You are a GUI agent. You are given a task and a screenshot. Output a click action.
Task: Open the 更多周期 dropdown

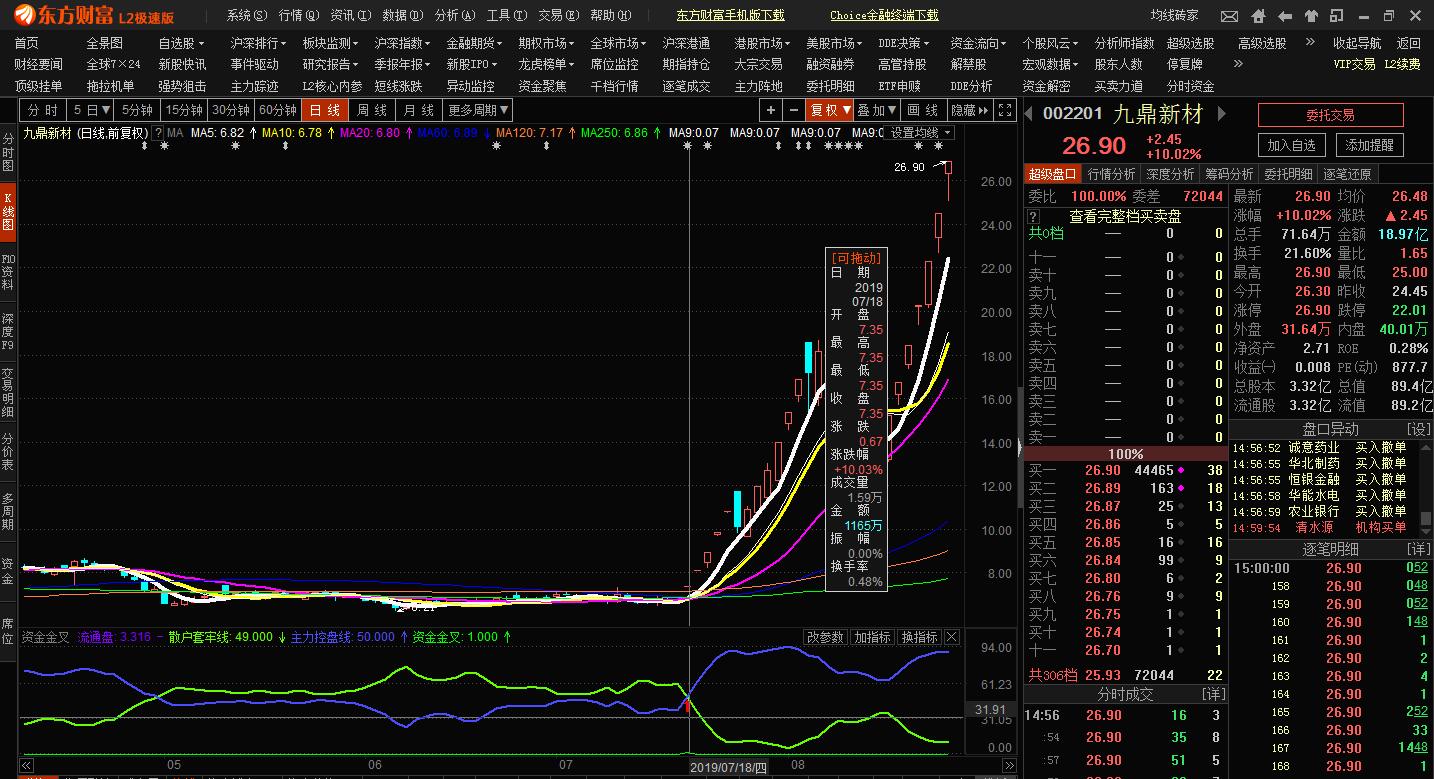pyautogui.click(x=478, y=110)
